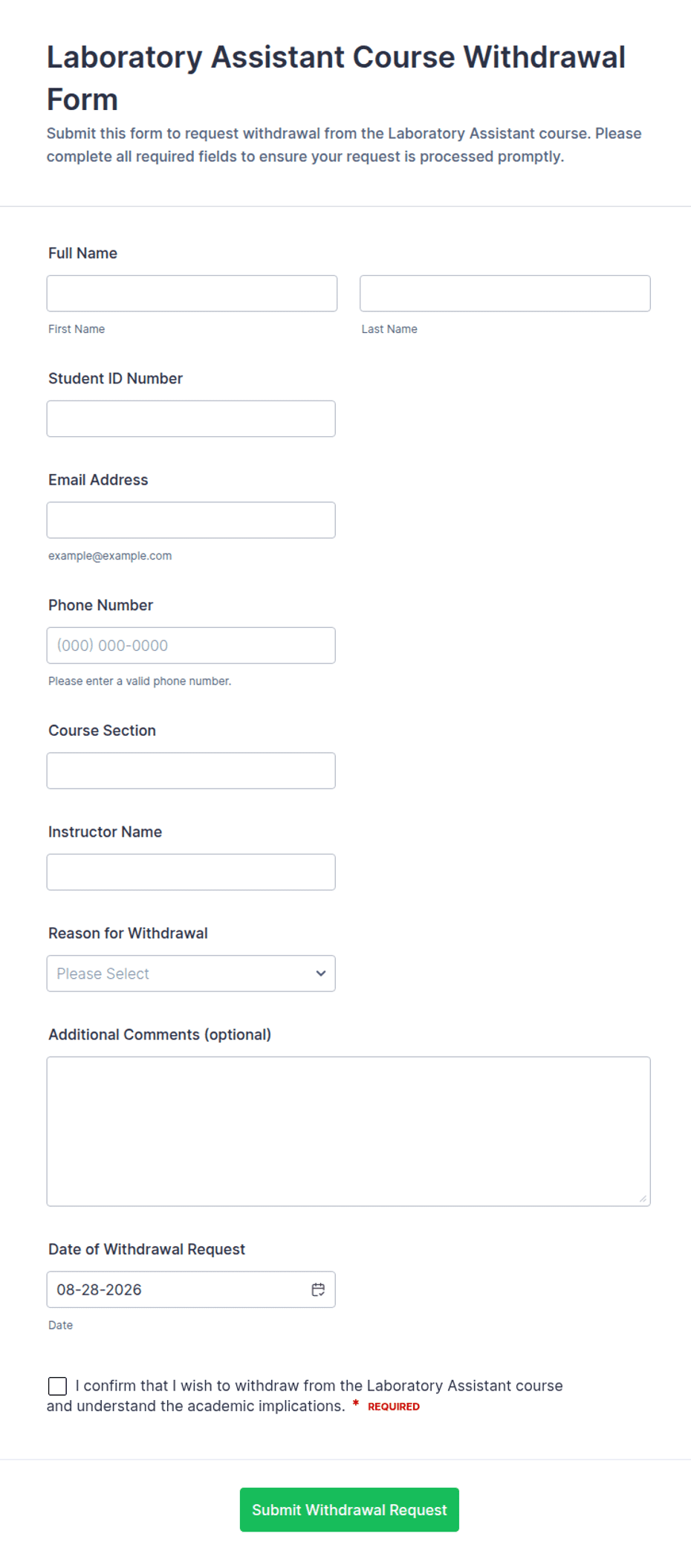691x1568 pixels.
Task: Select the Course Section text field
Action: pyautogui.click(x=191, y=771)
